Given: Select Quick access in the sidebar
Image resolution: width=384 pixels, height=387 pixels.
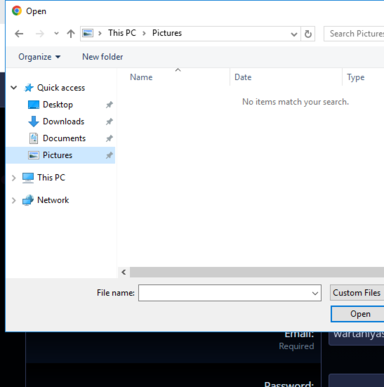Looking at the screenshot, I should point(61,88).
